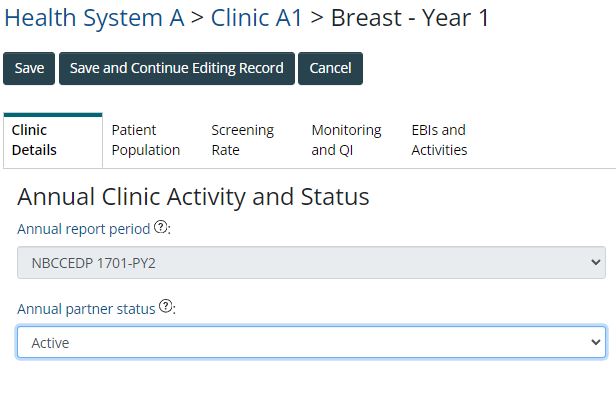
Task: Click help icon beside Annual partner status
Action: pyautogui.click(x=165, y=306)
